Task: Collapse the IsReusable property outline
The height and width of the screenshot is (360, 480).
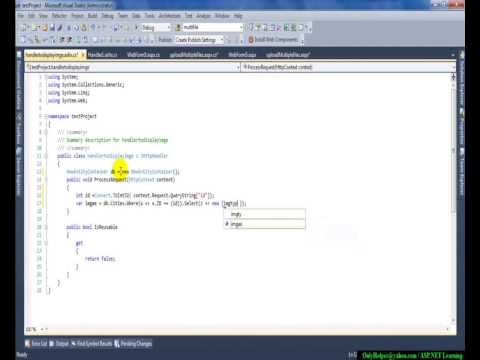Action: pyautogui.click(x=46, y=227)
